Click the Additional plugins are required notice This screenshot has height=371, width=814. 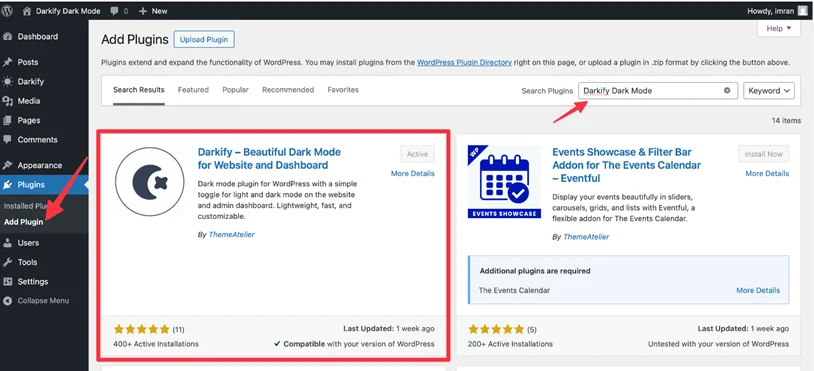[x=628, y=279]
